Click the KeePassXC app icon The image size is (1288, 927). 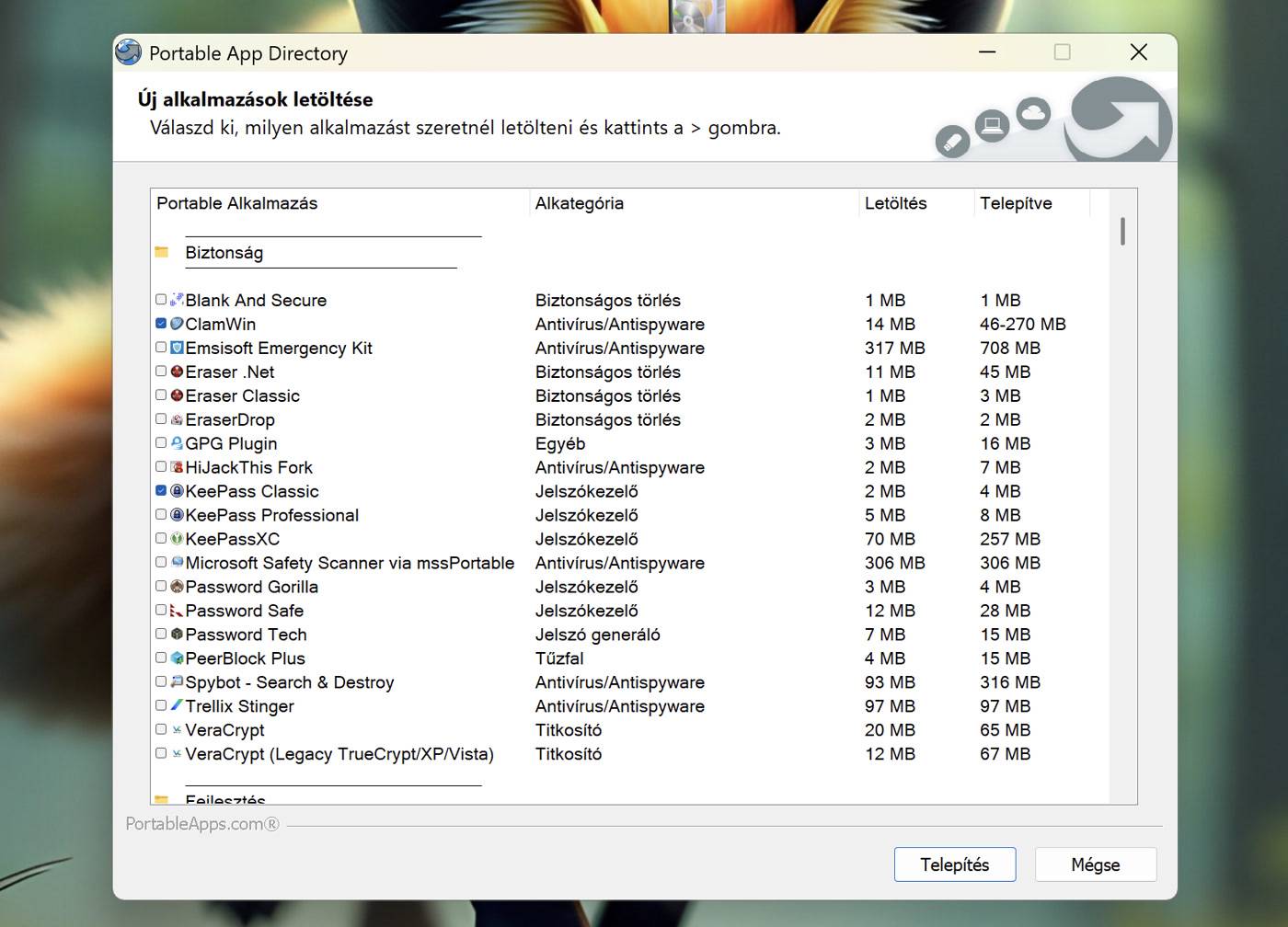pyautogui.click(x=178, y=539)
